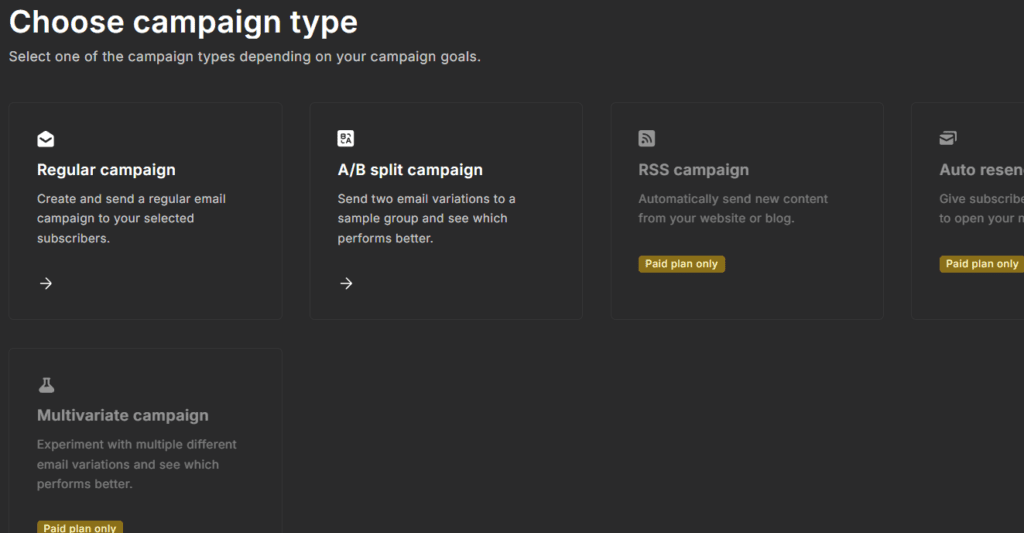Click the flask icon for Multivariate campaign
Image resolution: width=1024 pixels, height=533 pixels.
pos(46,385)
